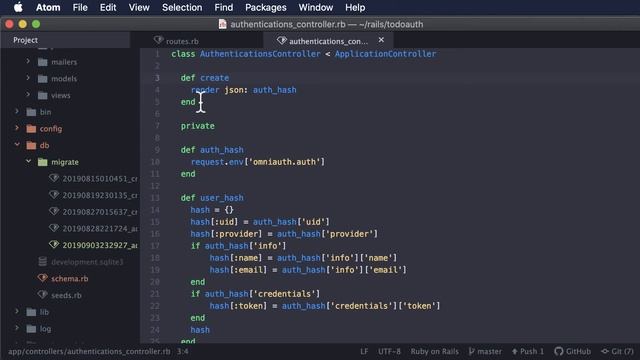640x360 pixels.
Task: Click the GitHub octocat status icon
Action: 558,351
